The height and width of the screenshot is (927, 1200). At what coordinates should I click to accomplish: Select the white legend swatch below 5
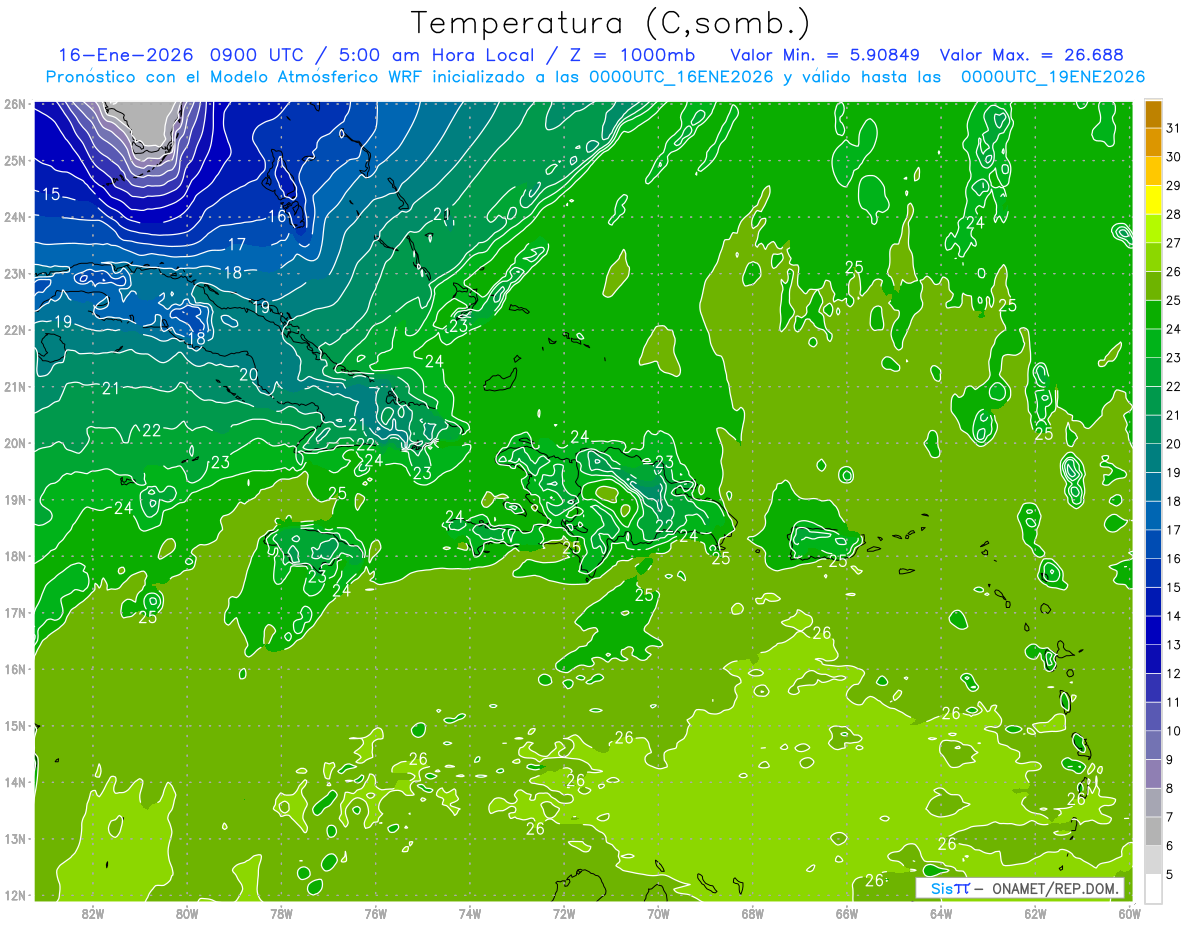(x=1154, y=888)
